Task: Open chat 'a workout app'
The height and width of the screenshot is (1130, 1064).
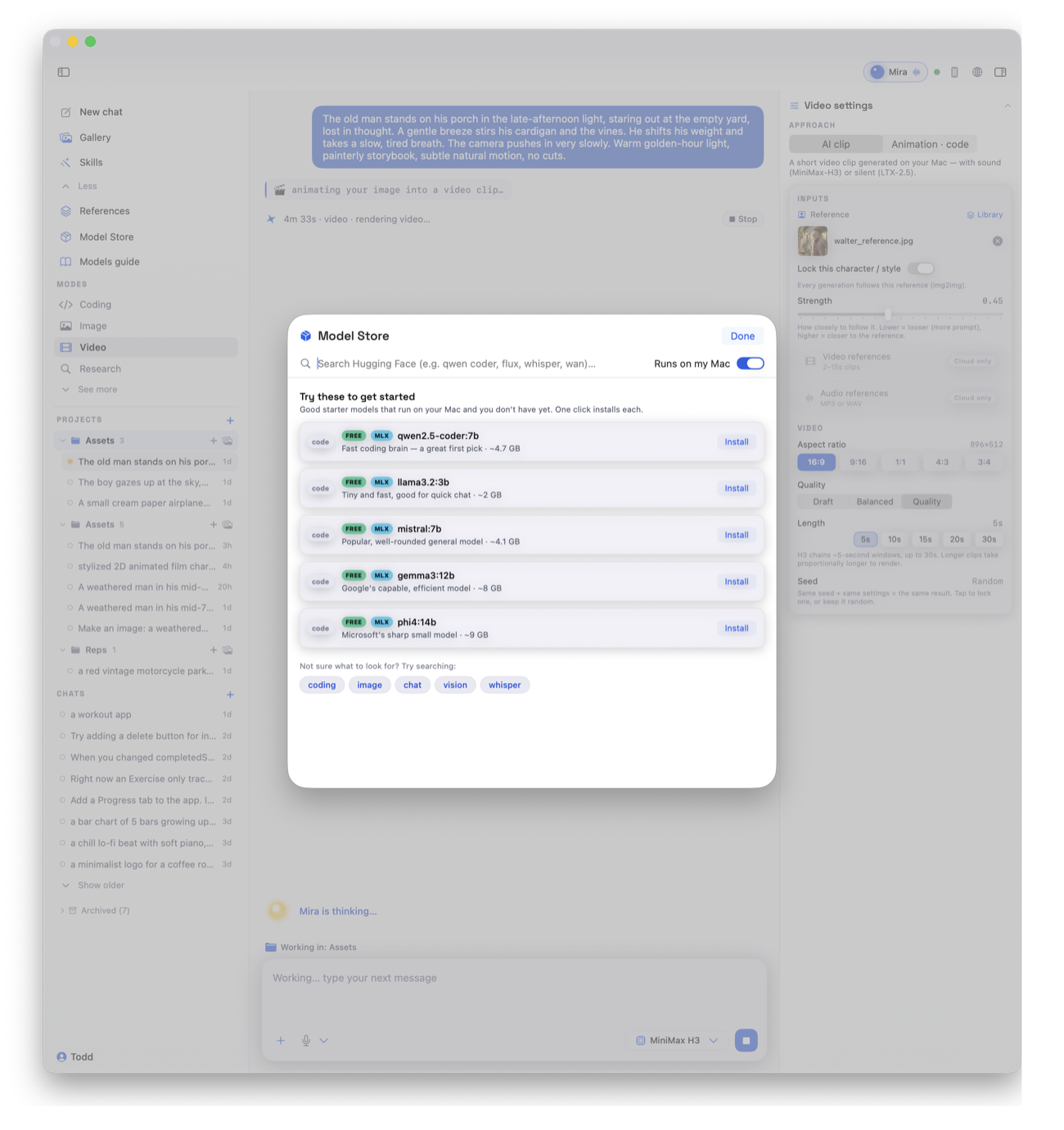Action: tap(146, 715)
